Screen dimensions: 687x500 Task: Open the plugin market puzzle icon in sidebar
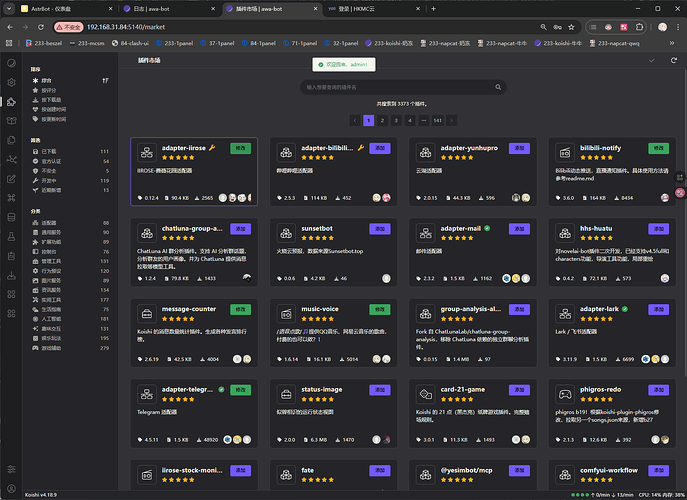(x=11, y=101)
